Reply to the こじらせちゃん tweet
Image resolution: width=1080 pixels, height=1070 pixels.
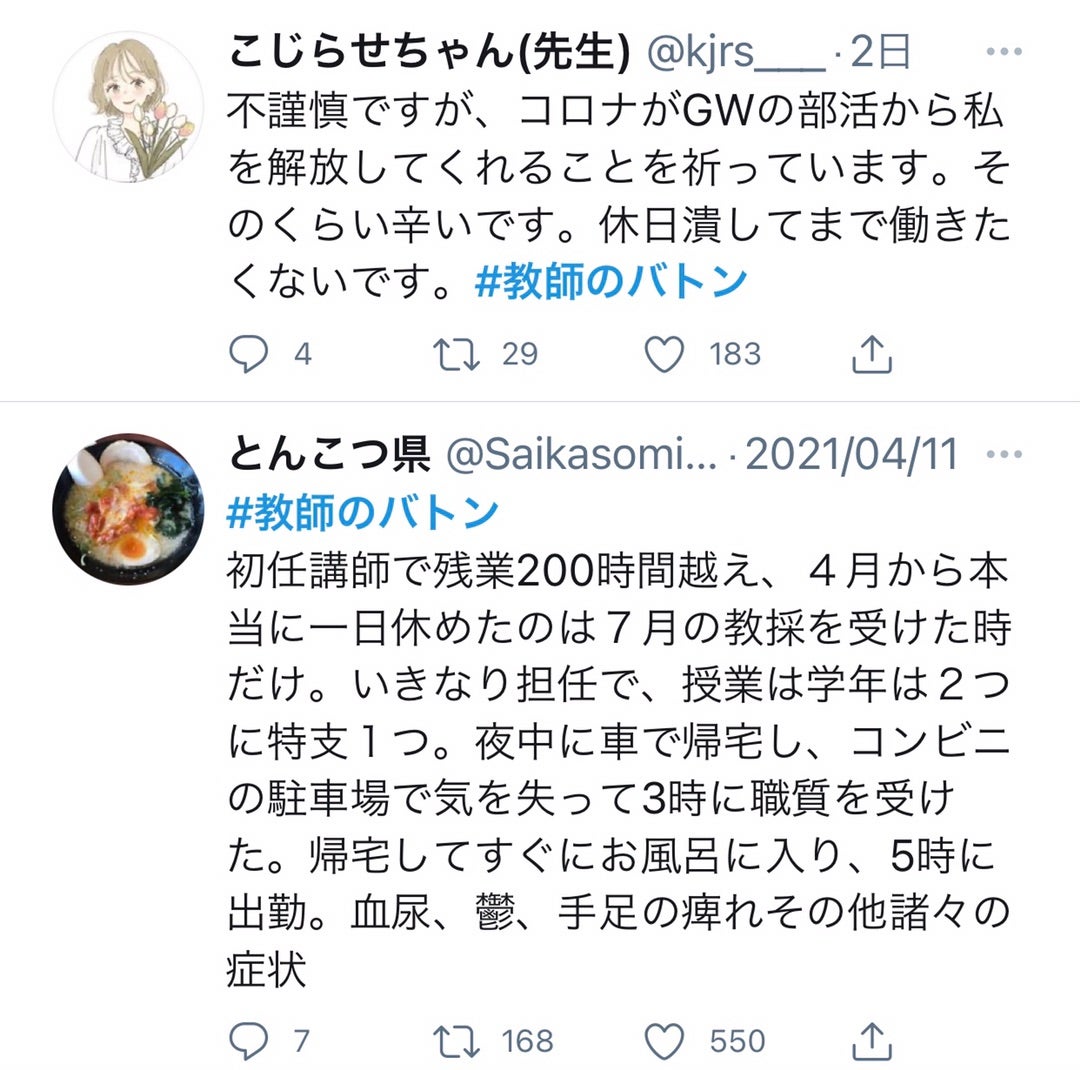[x=248, y=354]
